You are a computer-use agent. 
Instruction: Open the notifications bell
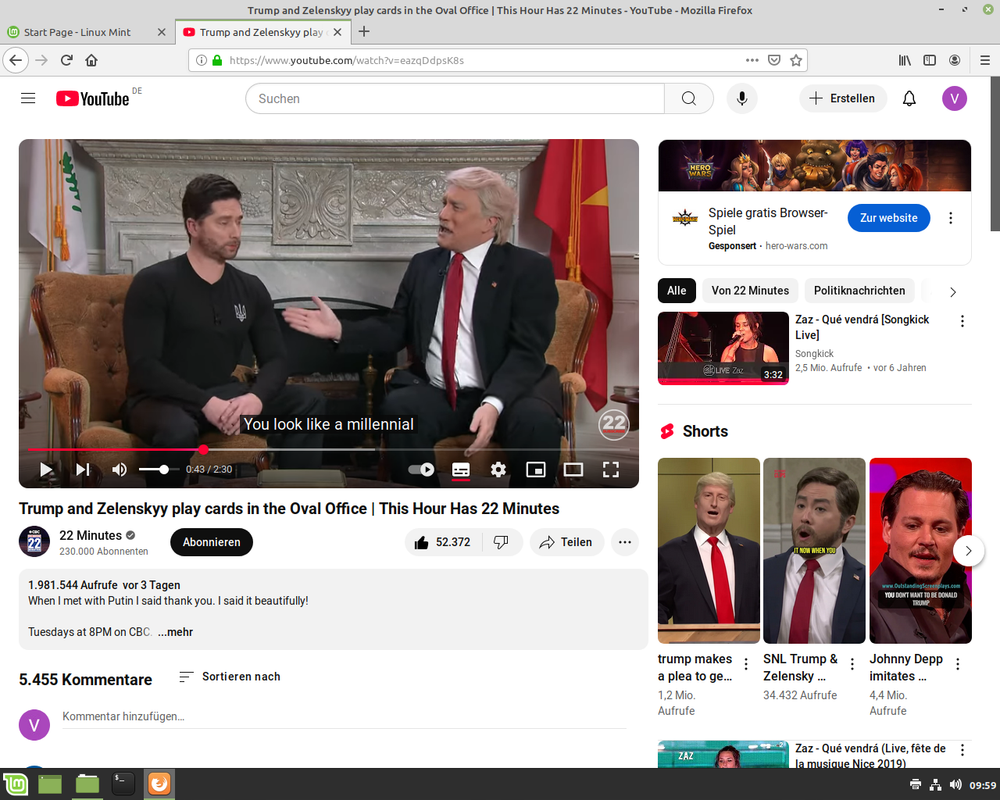[x=909, y=98]
